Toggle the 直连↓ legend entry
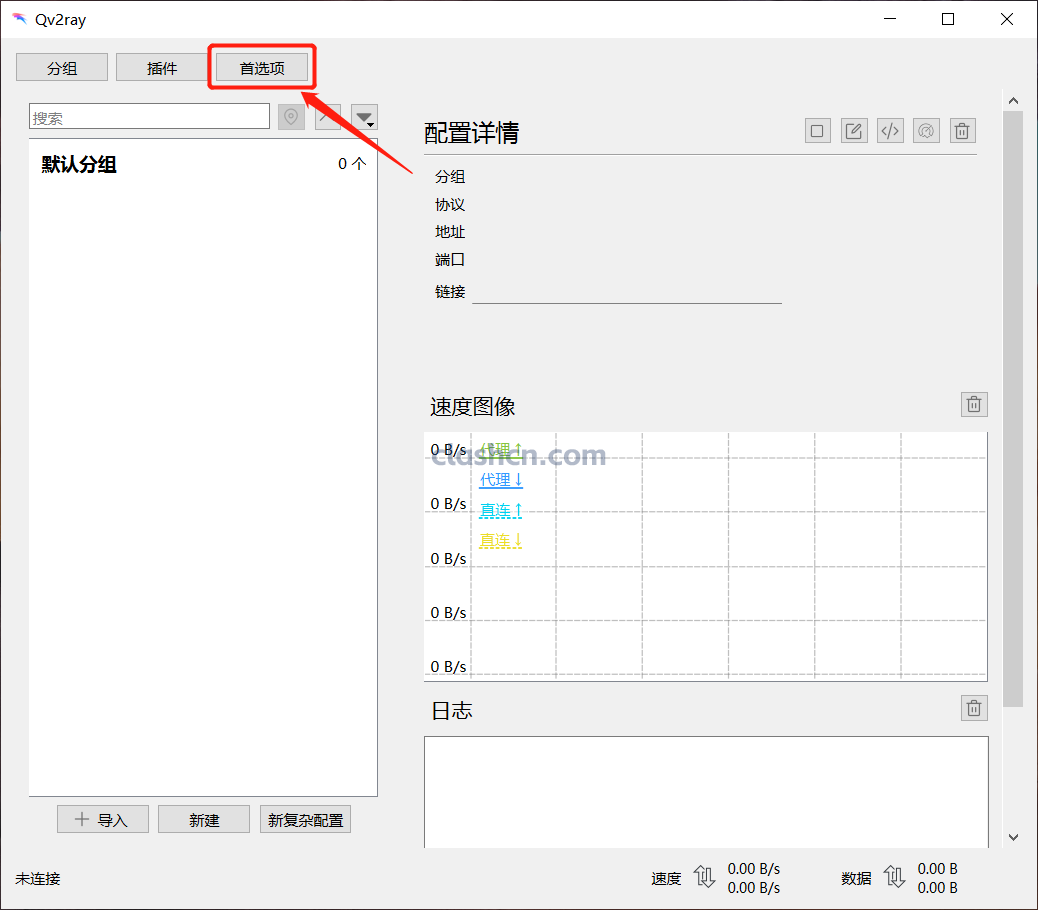This screenshot has height=910, width=1038. pyautogui.click(x=501, y=541)
